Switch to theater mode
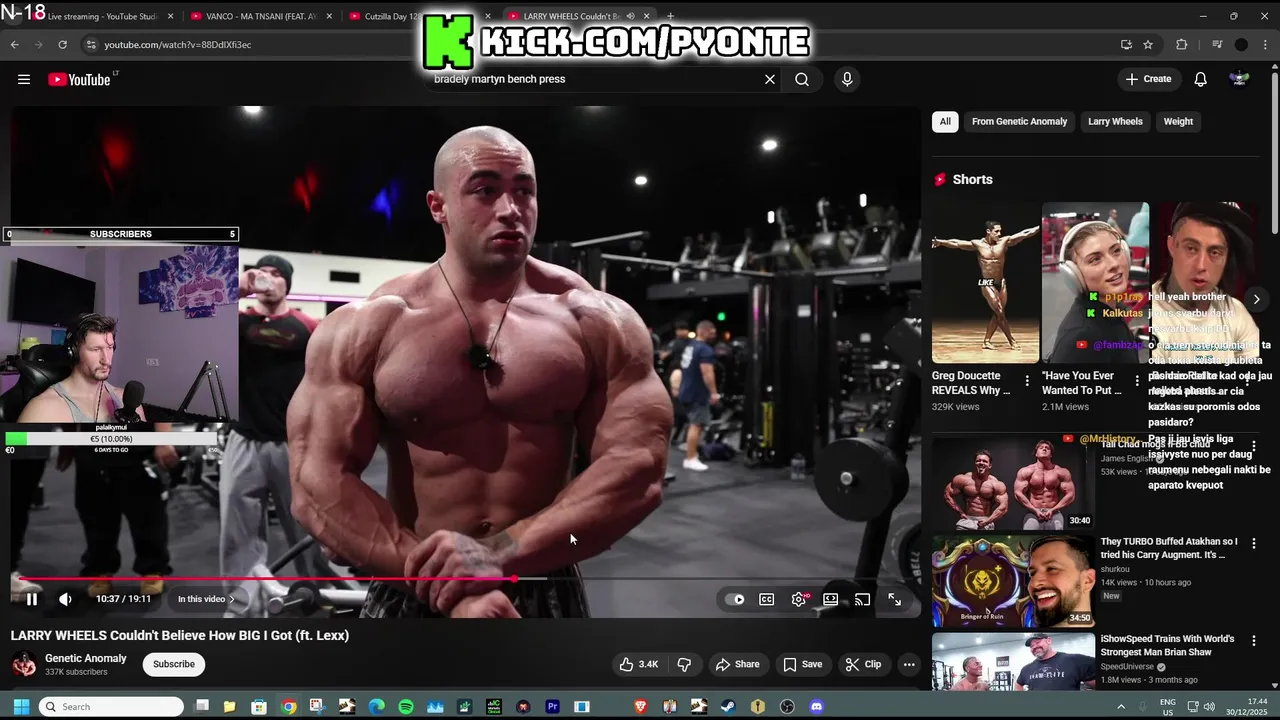The height and width of the screenshot is (720, 1280). click(x=831, y=599)
